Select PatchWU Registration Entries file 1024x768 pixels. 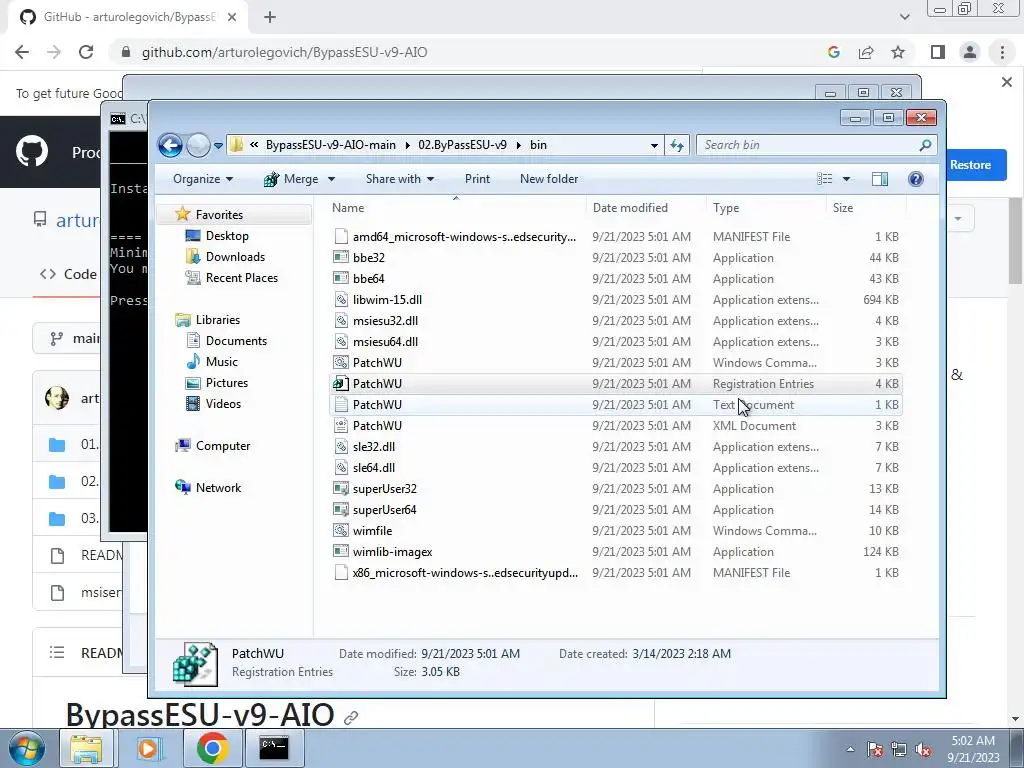pos(616,383)
